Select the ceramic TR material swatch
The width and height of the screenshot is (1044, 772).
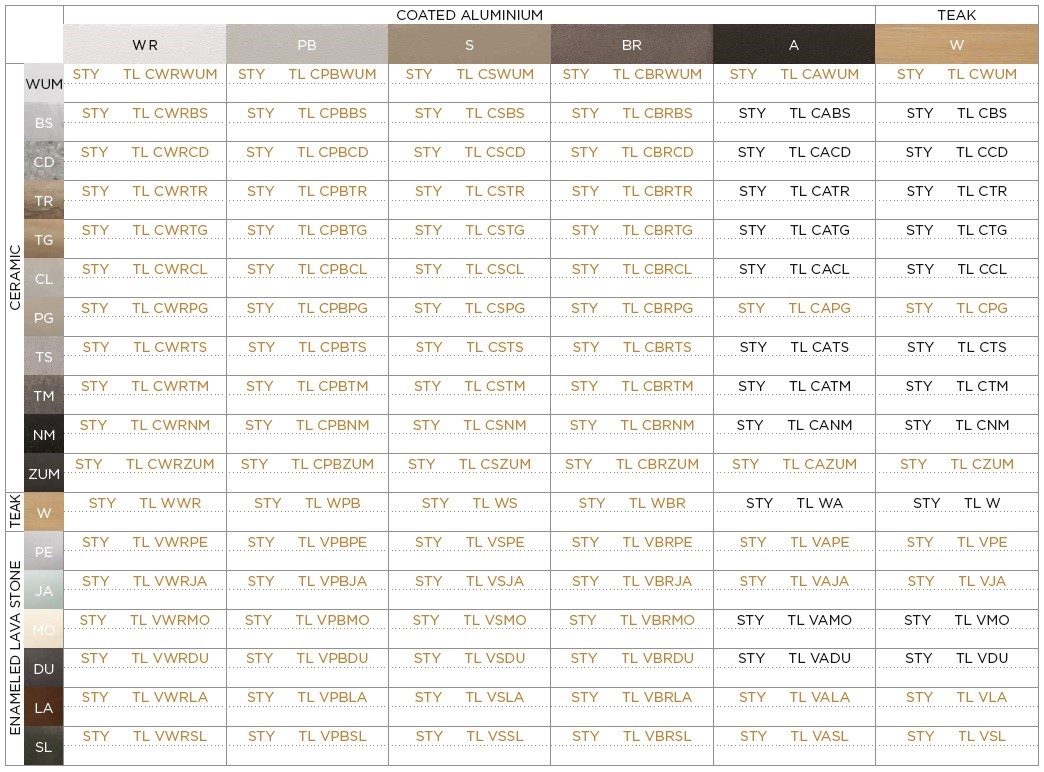click(44, 200)
